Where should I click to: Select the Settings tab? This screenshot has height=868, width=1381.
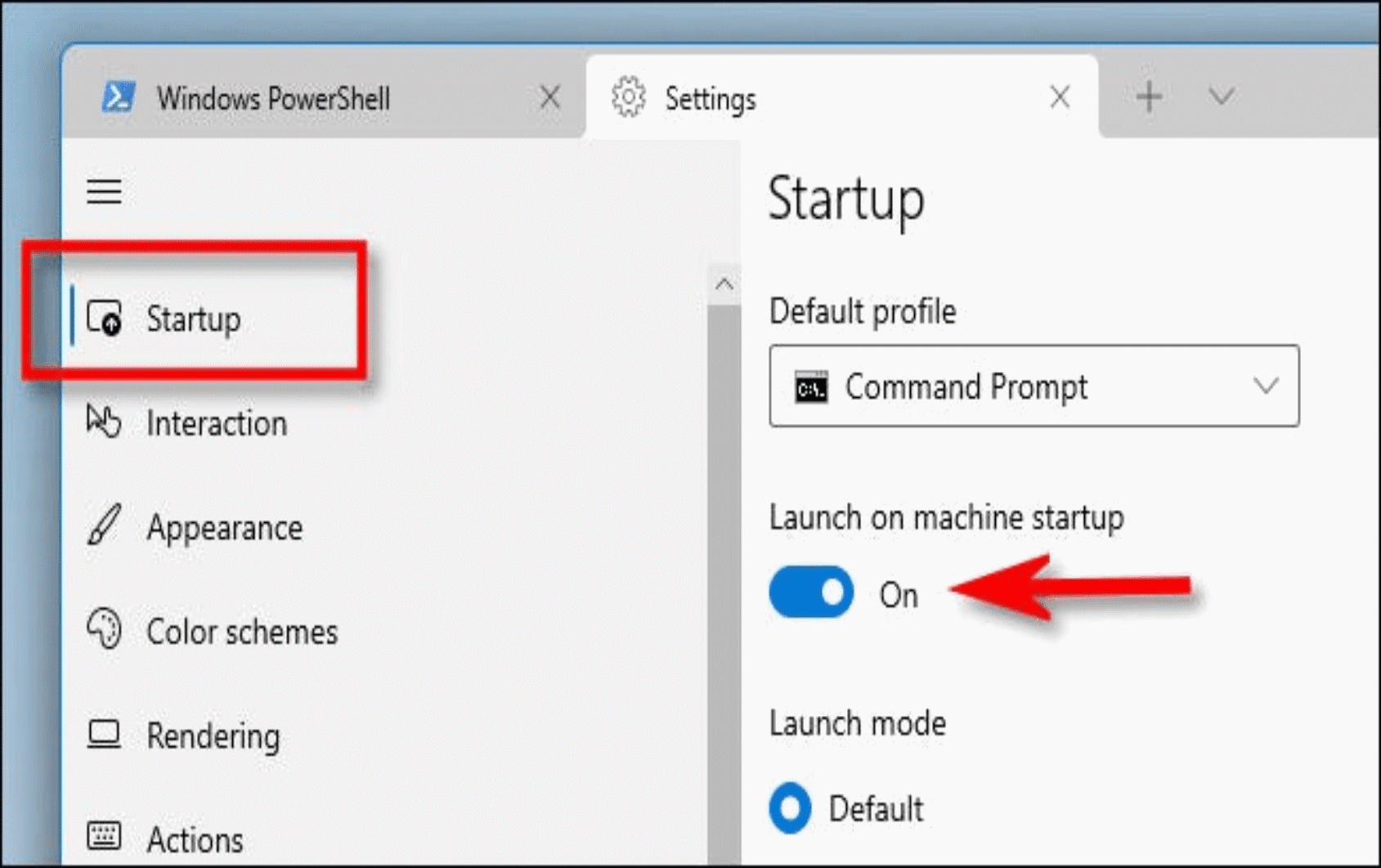(x=842, y=97)
